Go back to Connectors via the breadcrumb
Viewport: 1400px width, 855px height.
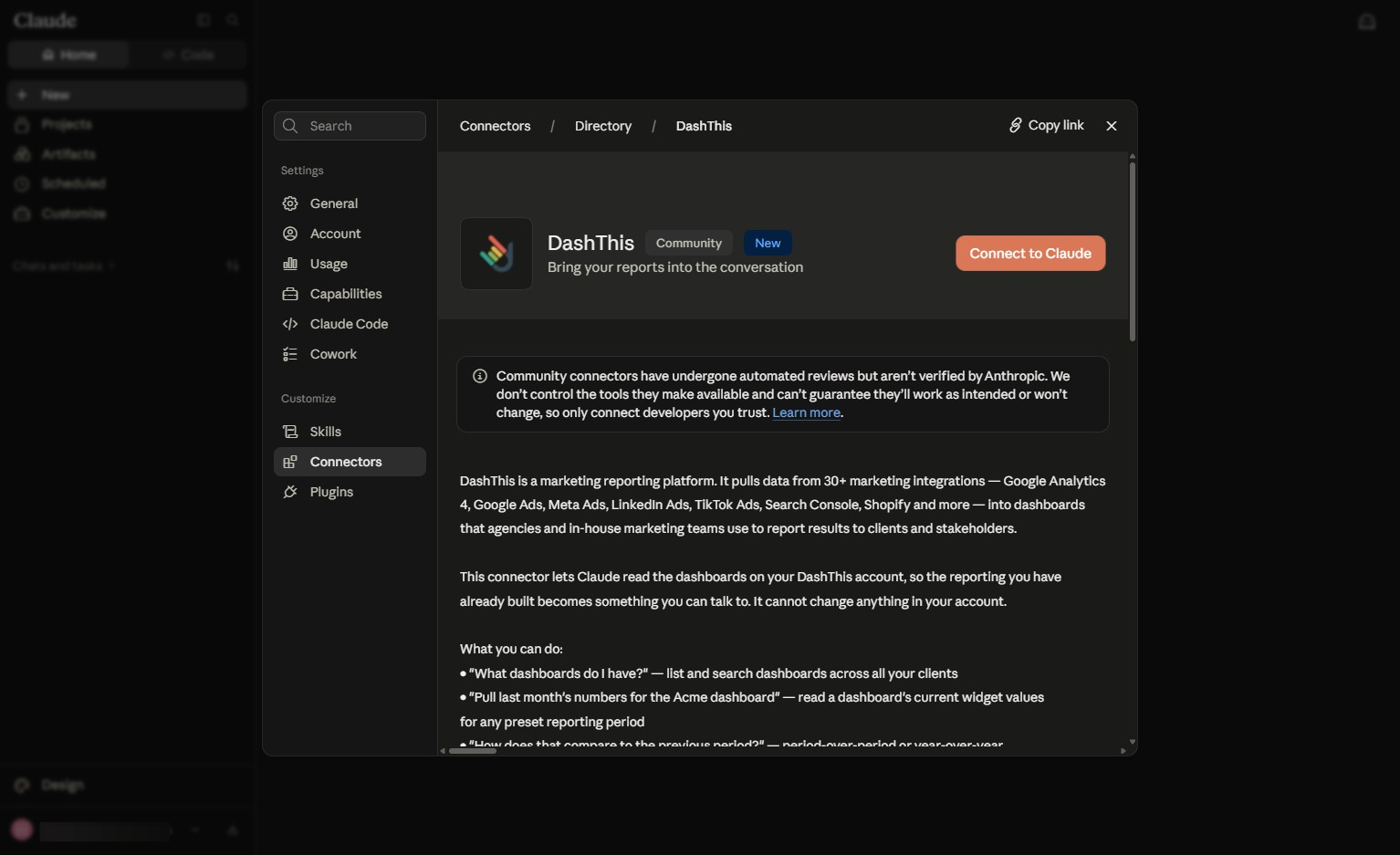point(495,126)
